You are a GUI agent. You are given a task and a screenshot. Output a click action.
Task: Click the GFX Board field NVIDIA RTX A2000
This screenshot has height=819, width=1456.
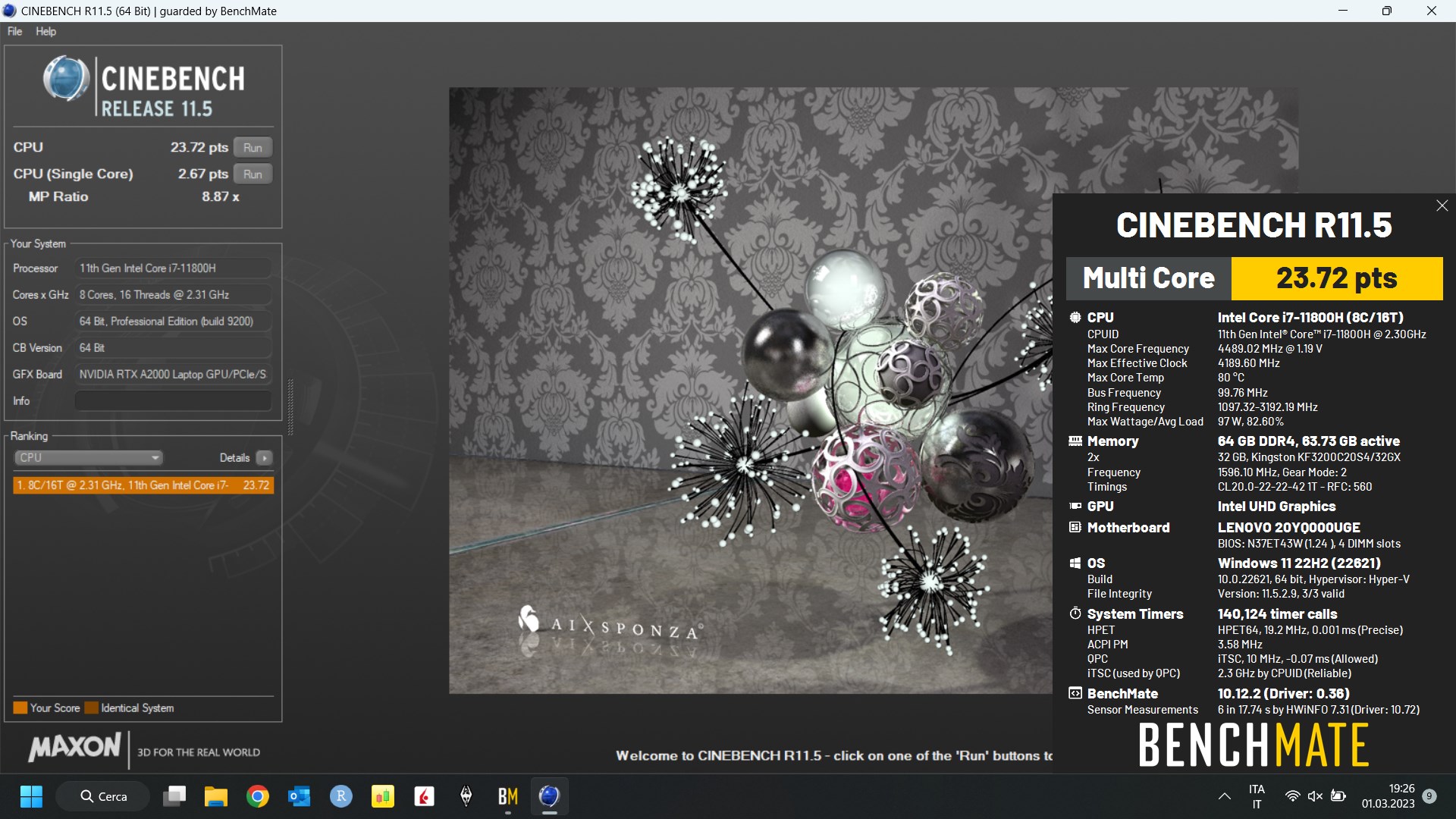tap(173, 374)
